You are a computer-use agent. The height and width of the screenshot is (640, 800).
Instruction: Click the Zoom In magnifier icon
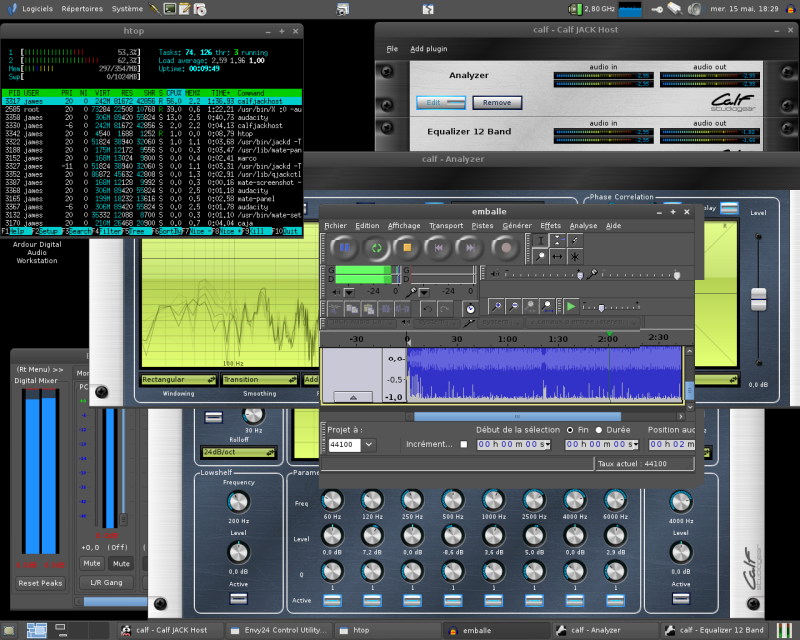[x=495, y=306]
